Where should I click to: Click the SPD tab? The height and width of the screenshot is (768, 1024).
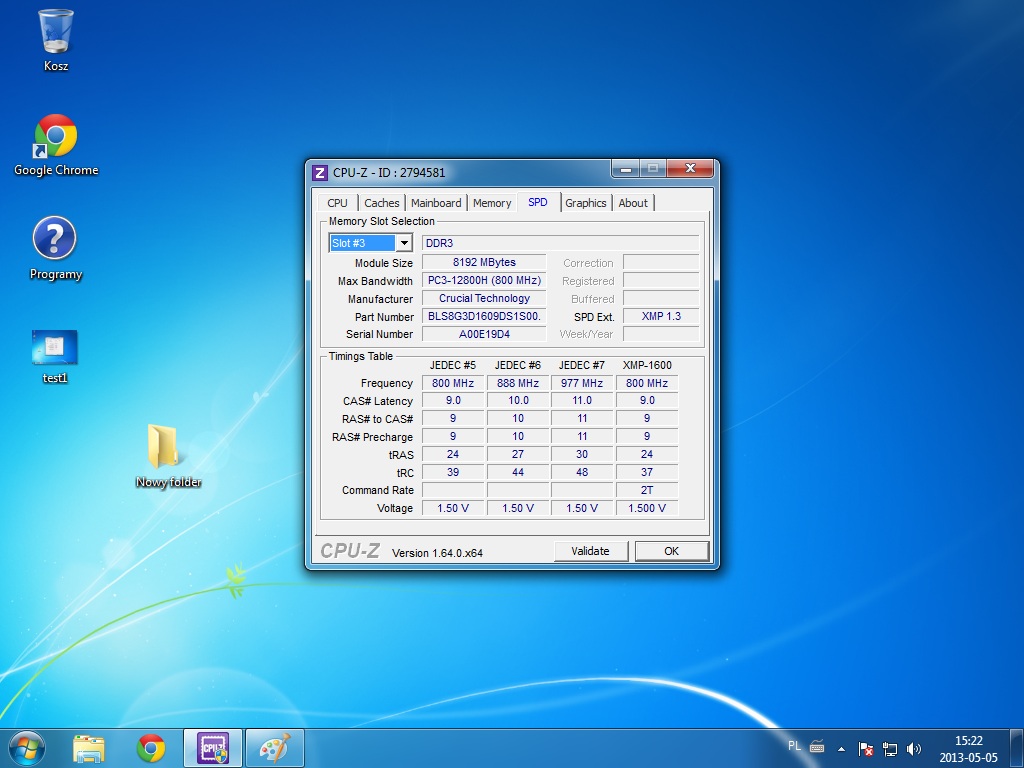tap(538, 202)
